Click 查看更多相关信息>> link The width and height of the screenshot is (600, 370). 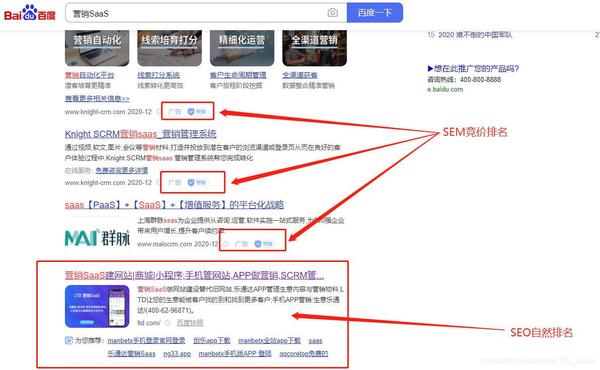pyautogui.click(x=97, y=99)
